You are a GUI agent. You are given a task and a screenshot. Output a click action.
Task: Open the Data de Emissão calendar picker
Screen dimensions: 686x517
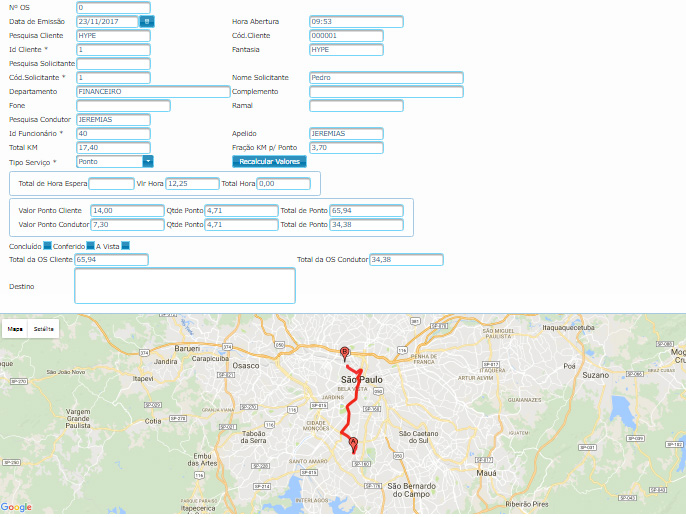[147, 21]
